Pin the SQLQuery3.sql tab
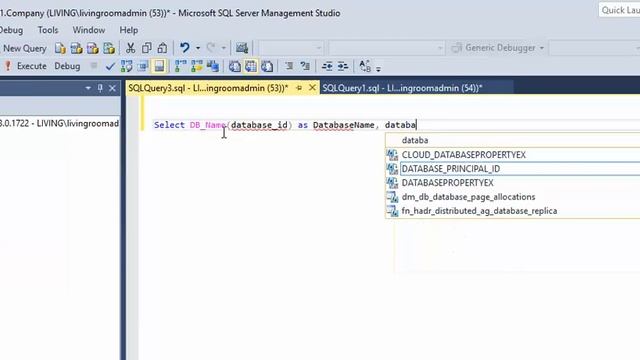 [299, 88]
